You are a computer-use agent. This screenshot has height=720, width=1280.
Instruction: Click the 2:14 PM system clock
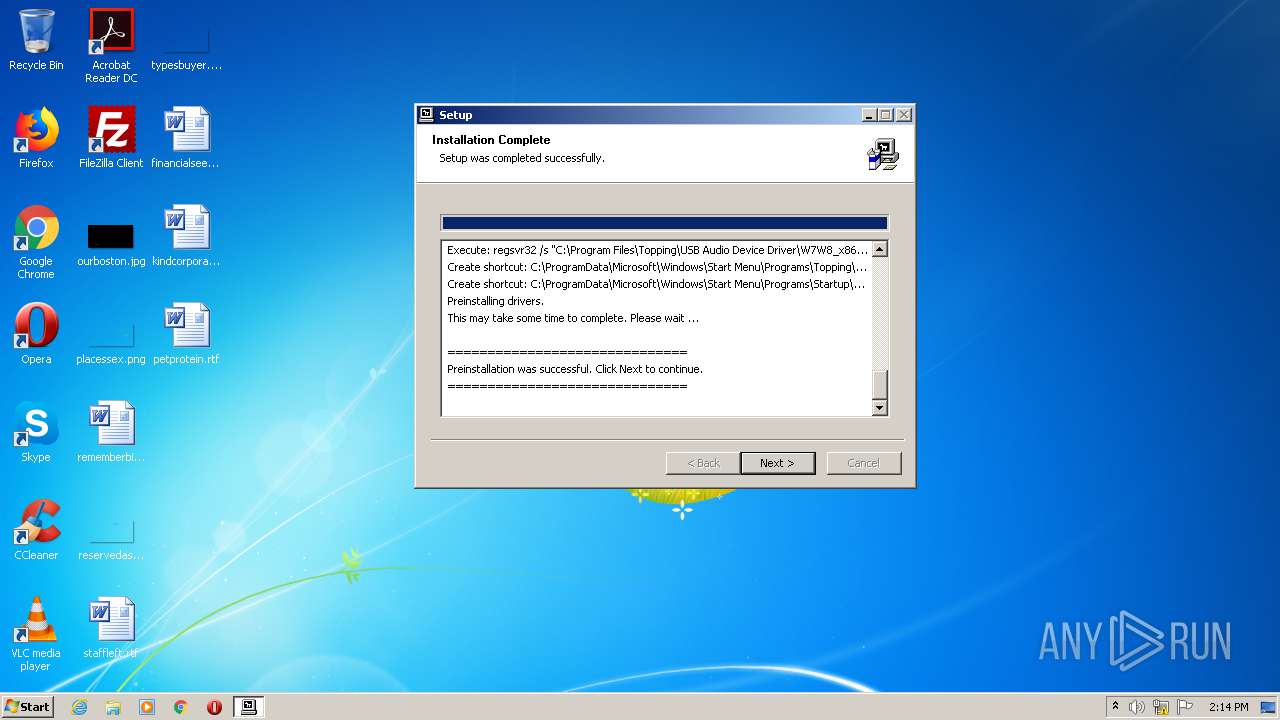tap(1228, 707)
